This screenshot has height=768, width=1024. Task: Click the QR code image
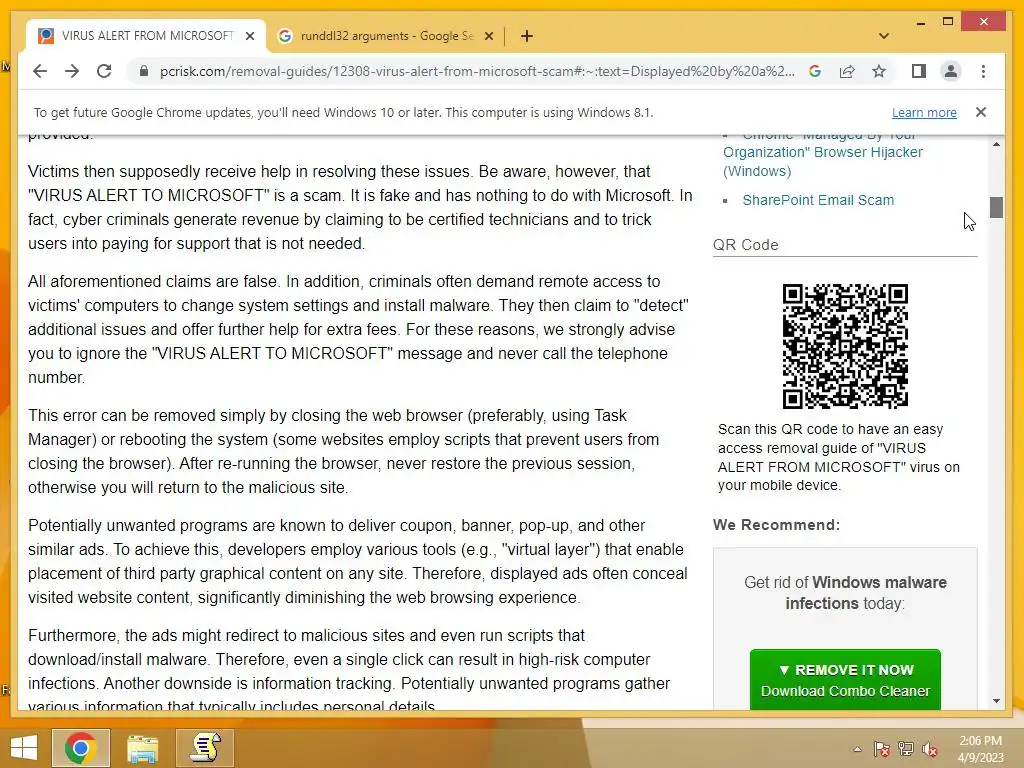(x=845, y=346)
